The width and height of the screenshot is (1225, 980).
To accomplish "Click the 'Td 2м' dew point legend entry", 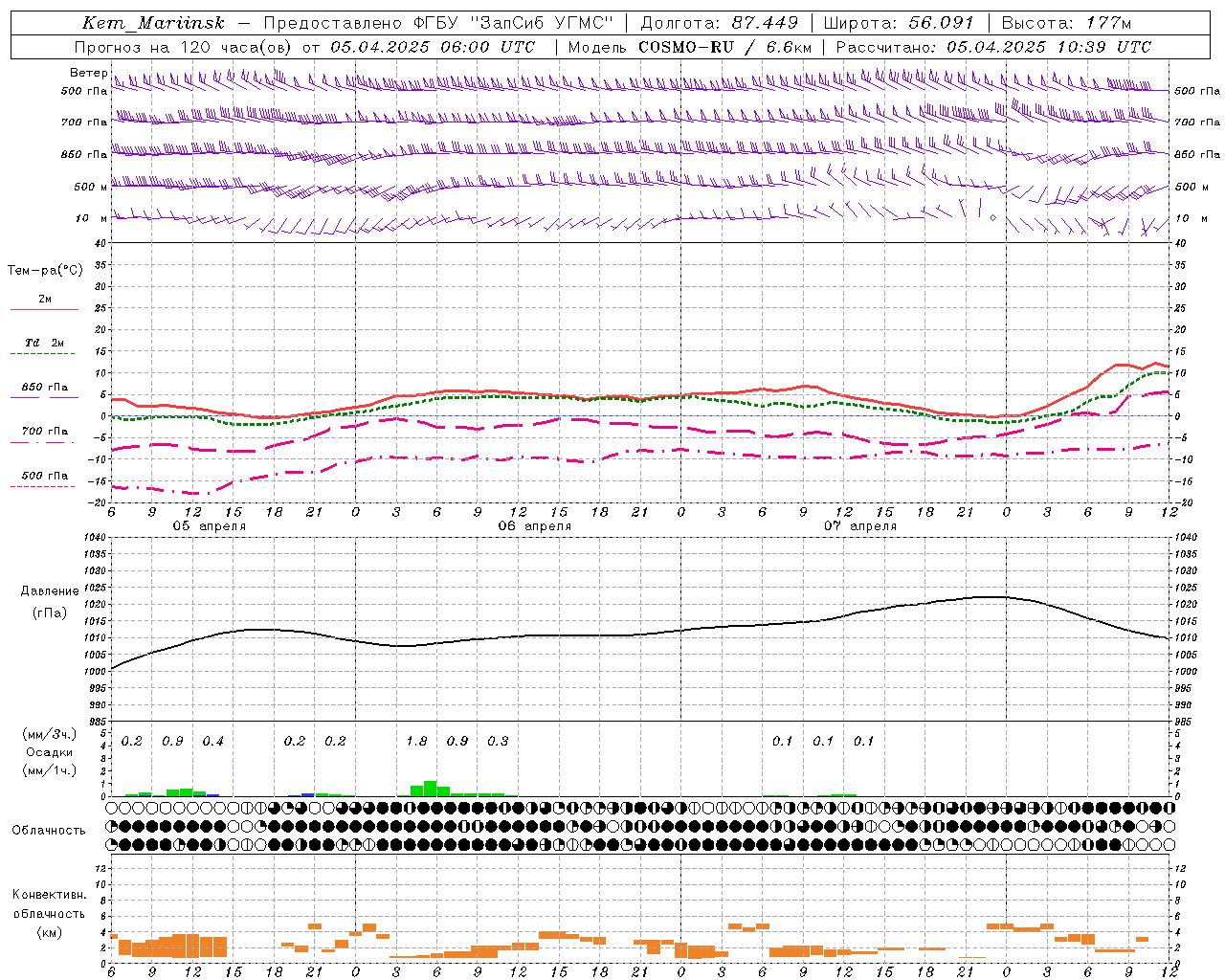I will point(45,343).
